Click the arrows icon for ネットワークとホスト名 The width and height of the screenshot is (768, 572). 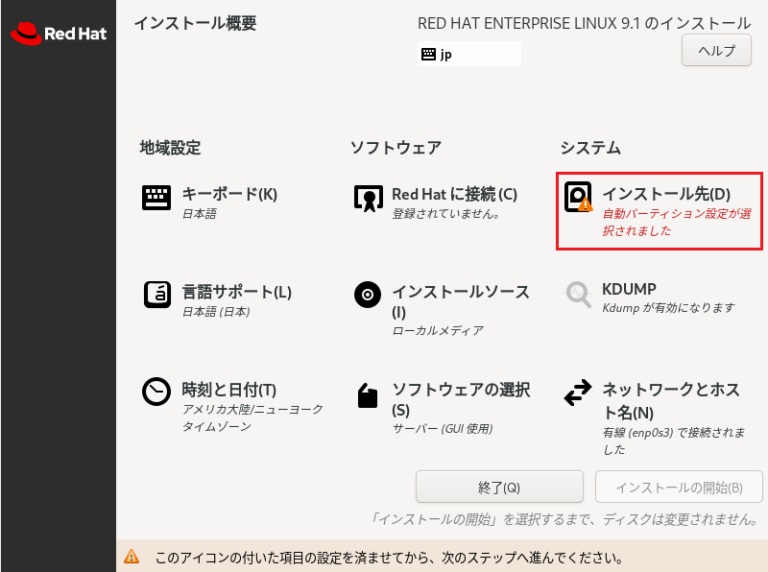click(x=578, y=393)
